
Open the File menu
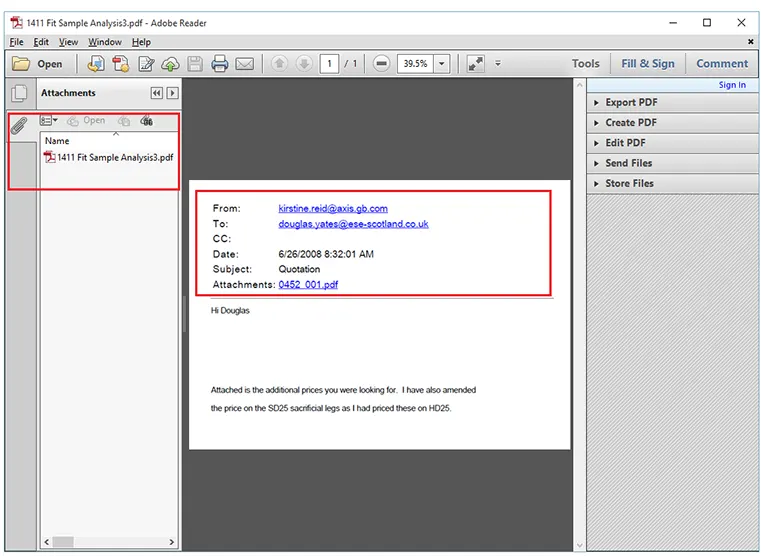tap(17, 42)
